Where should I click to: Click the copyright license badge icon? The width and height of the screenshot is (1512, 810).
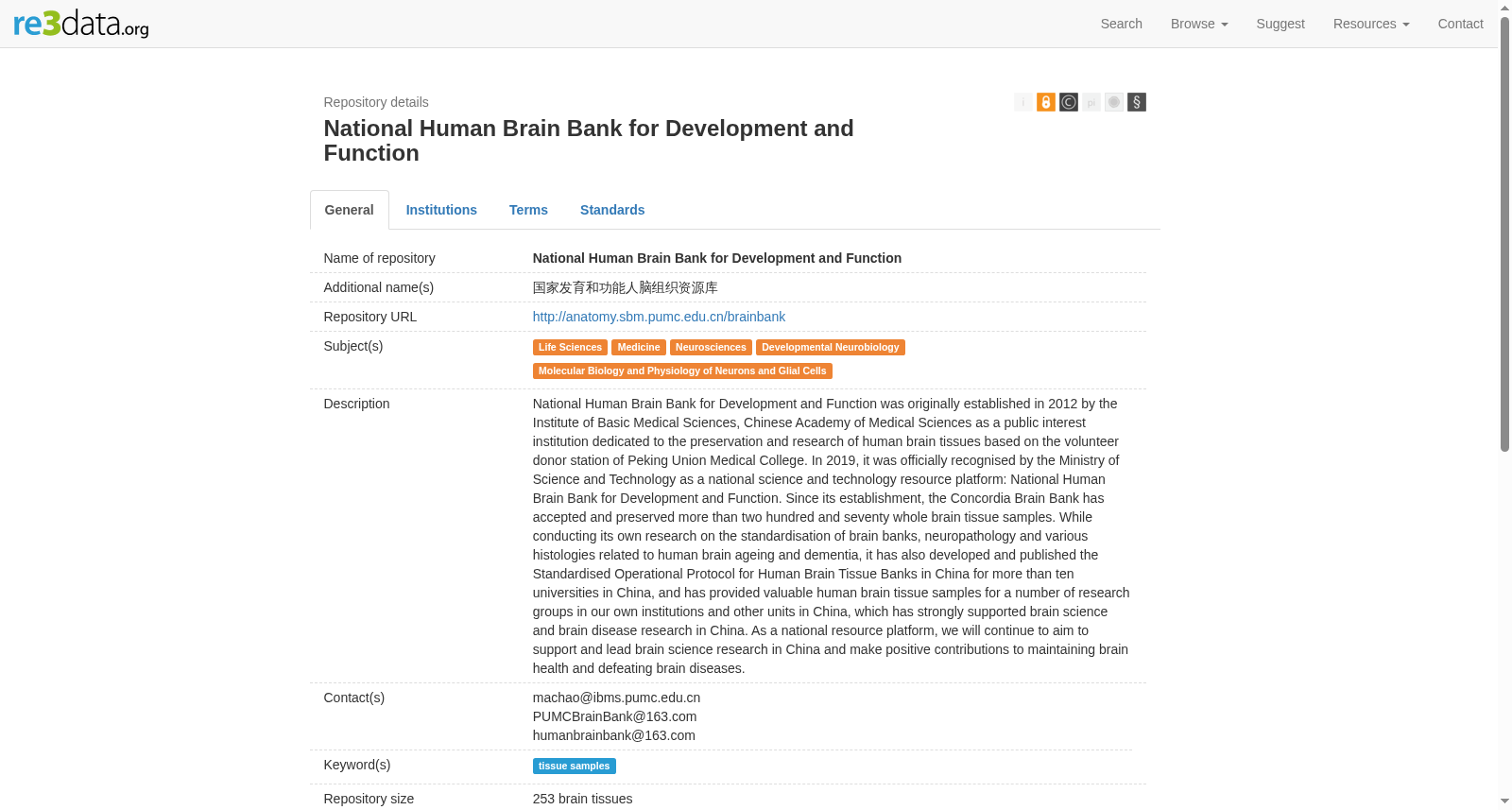[x=1069, y=102]
